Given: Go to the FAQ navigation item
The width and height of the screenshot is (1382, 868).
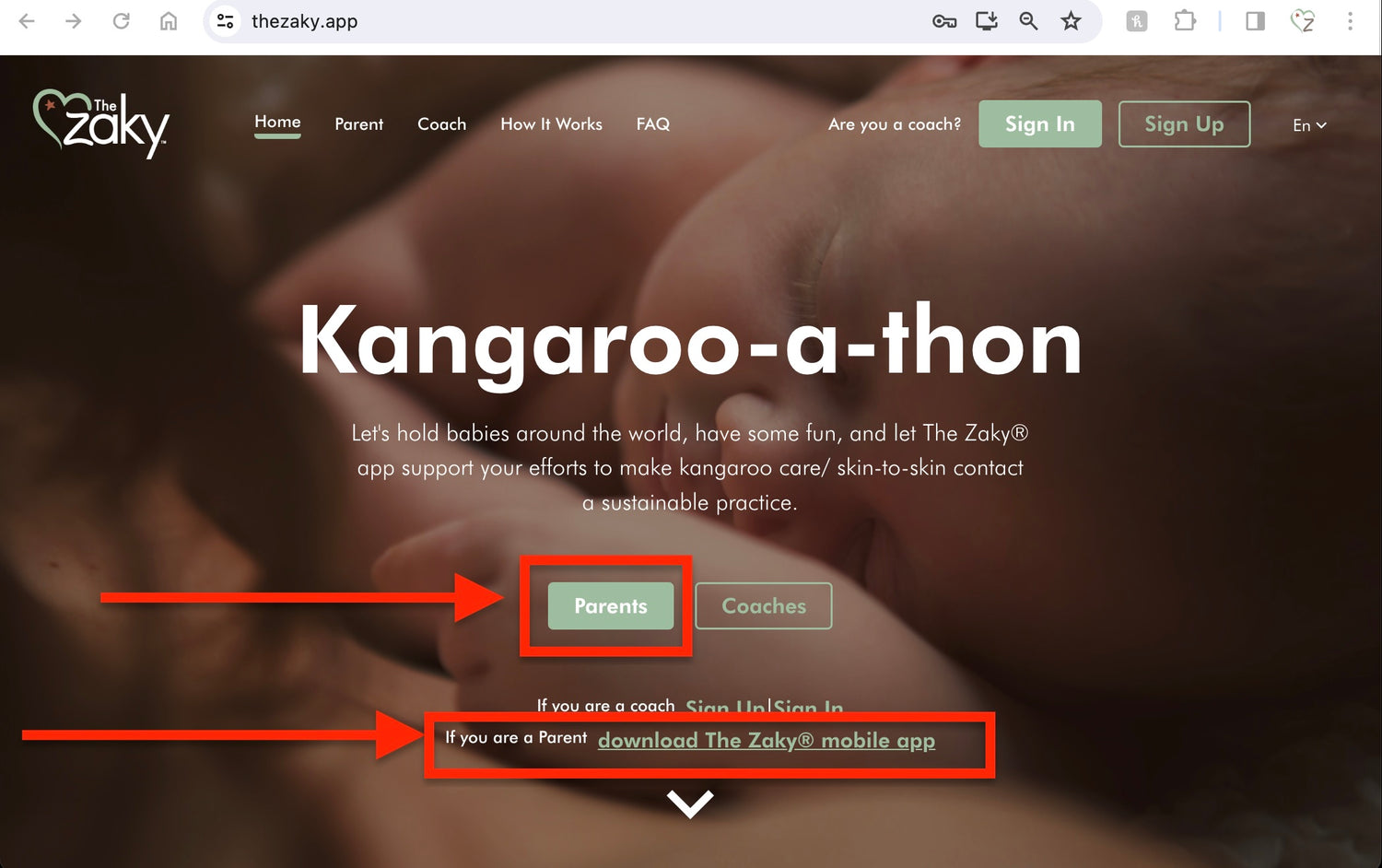Looking at the screenshot, I should point(653,123).
